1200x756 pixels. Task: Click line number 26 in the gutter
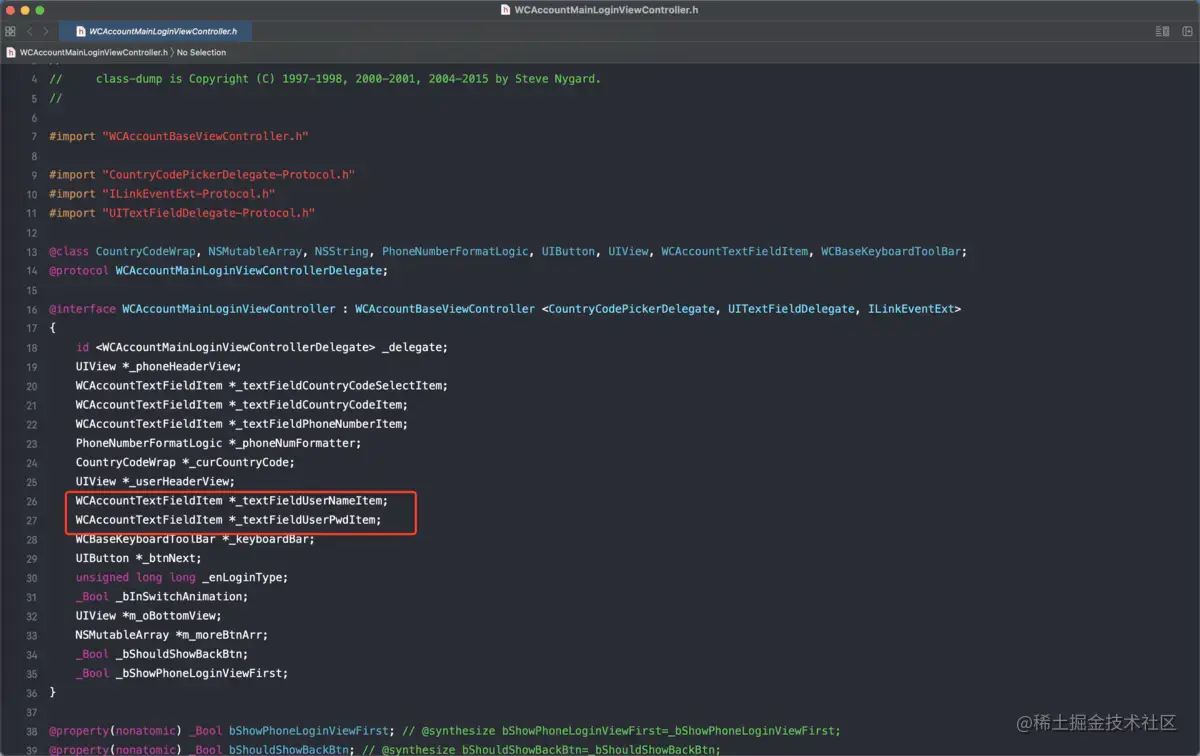31,501
